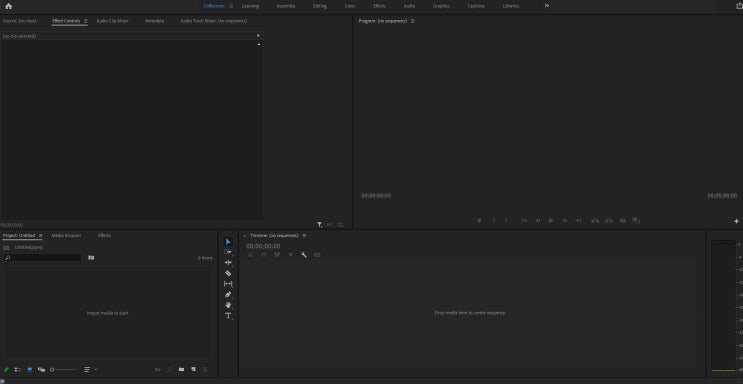Adjust Project thumbnail zoom slider

point(63,369)
